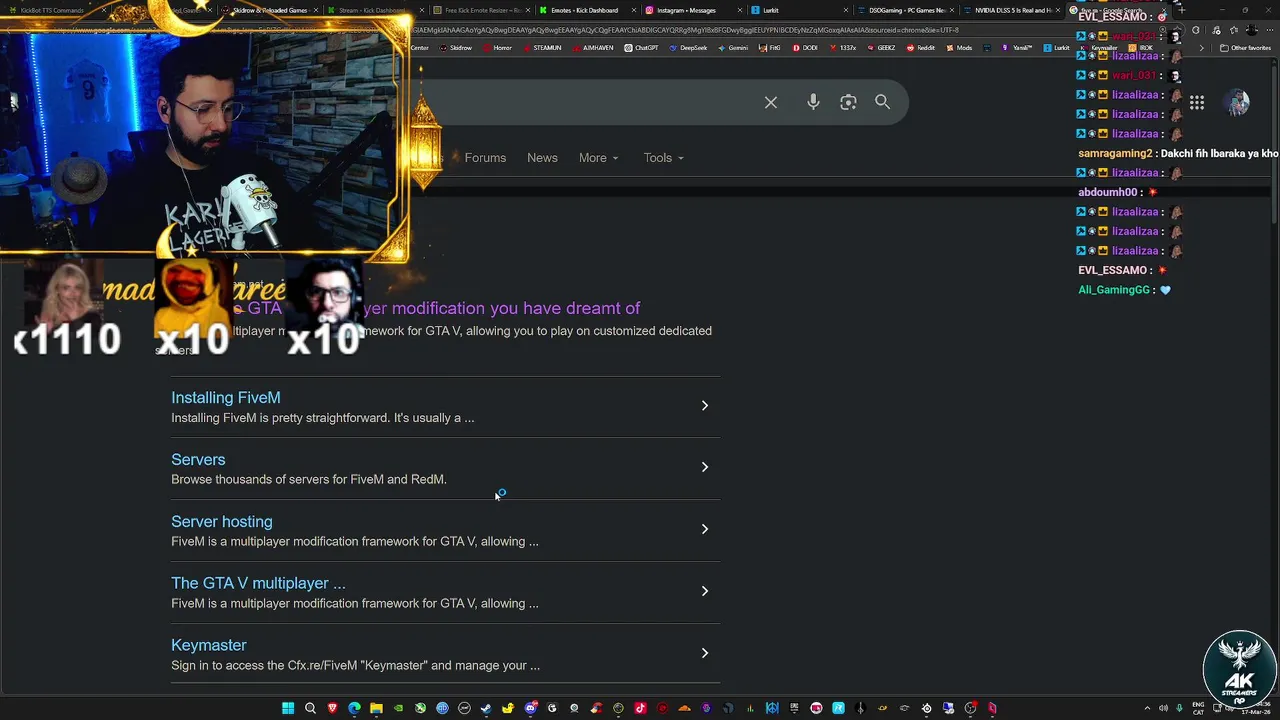Open Windows taskbar search

point(310,708)
